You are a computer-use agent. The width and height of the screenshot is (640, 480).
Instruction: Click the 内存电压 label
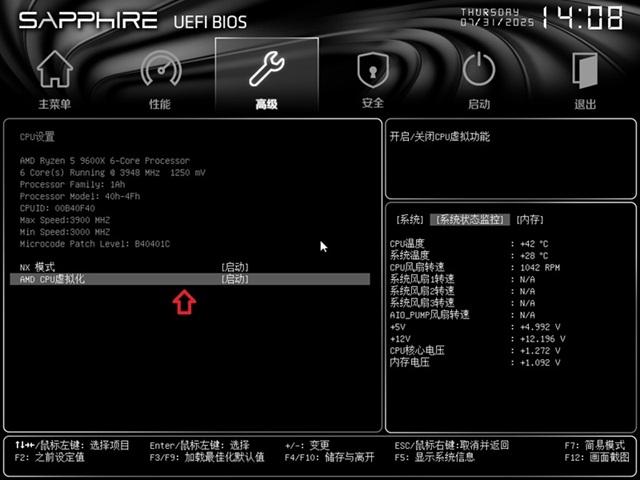pos(410,362)
